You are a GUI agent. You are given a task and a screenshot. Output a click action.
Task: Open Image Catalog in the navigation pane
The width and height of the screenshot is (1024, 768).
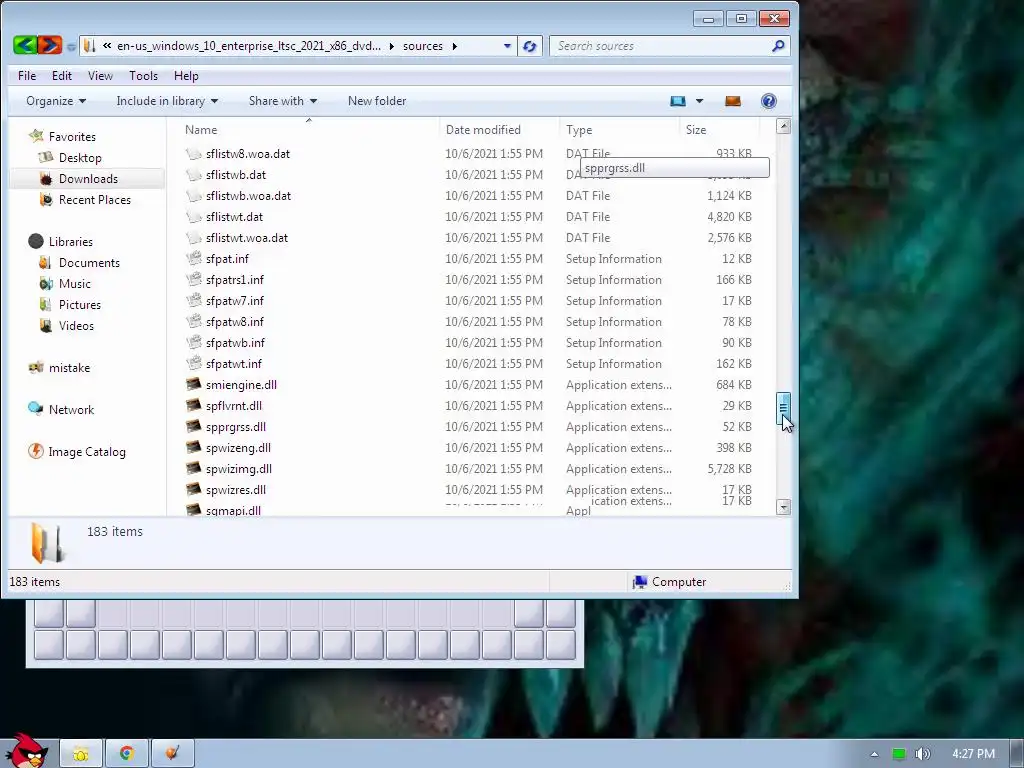(87, 451)
